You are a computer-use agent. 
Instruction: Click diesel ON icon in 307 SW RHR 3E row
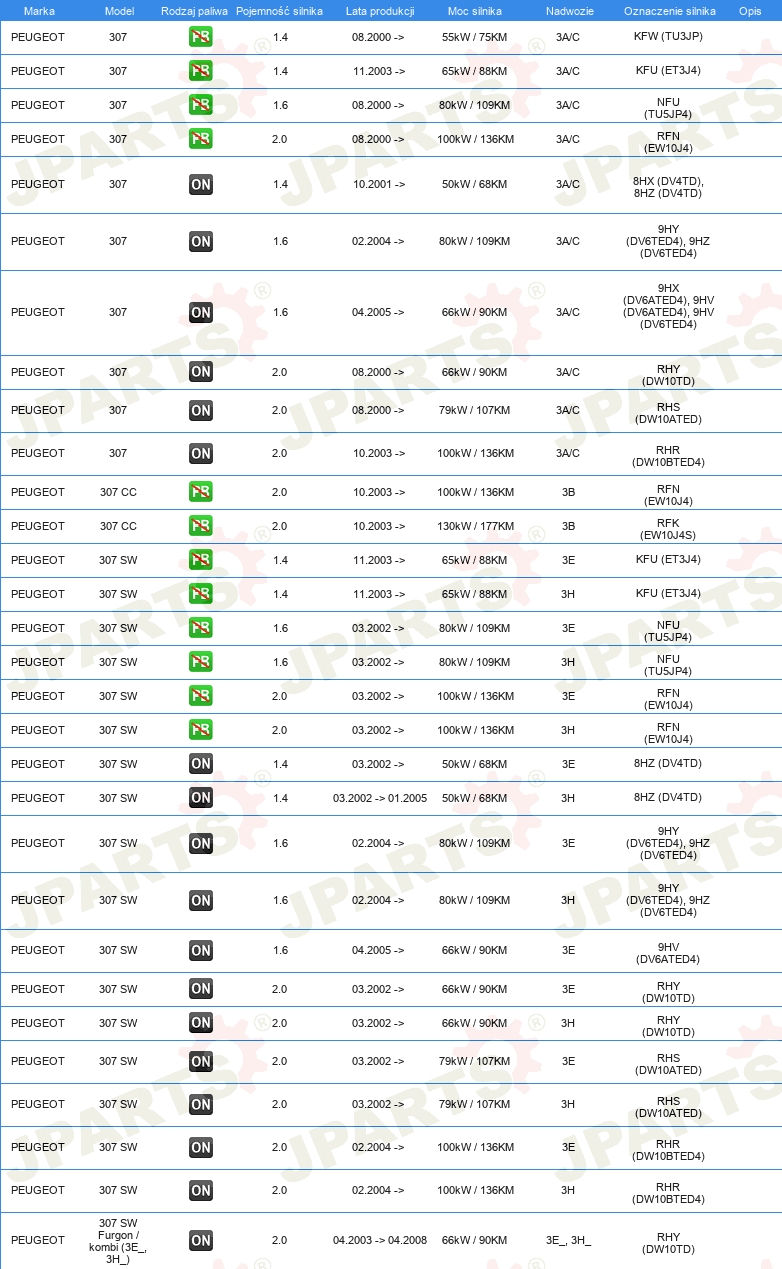[200, 1147]
